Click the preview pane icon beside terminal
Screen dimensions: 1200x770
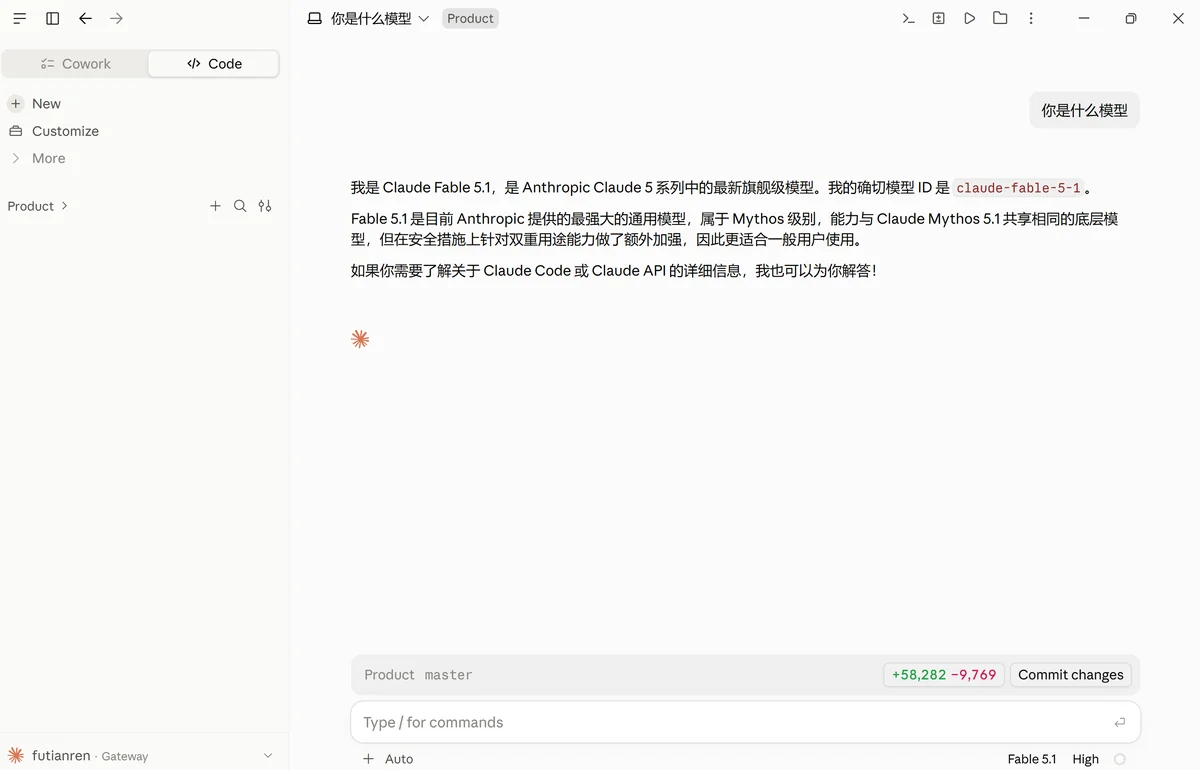[x=939, y=18]
